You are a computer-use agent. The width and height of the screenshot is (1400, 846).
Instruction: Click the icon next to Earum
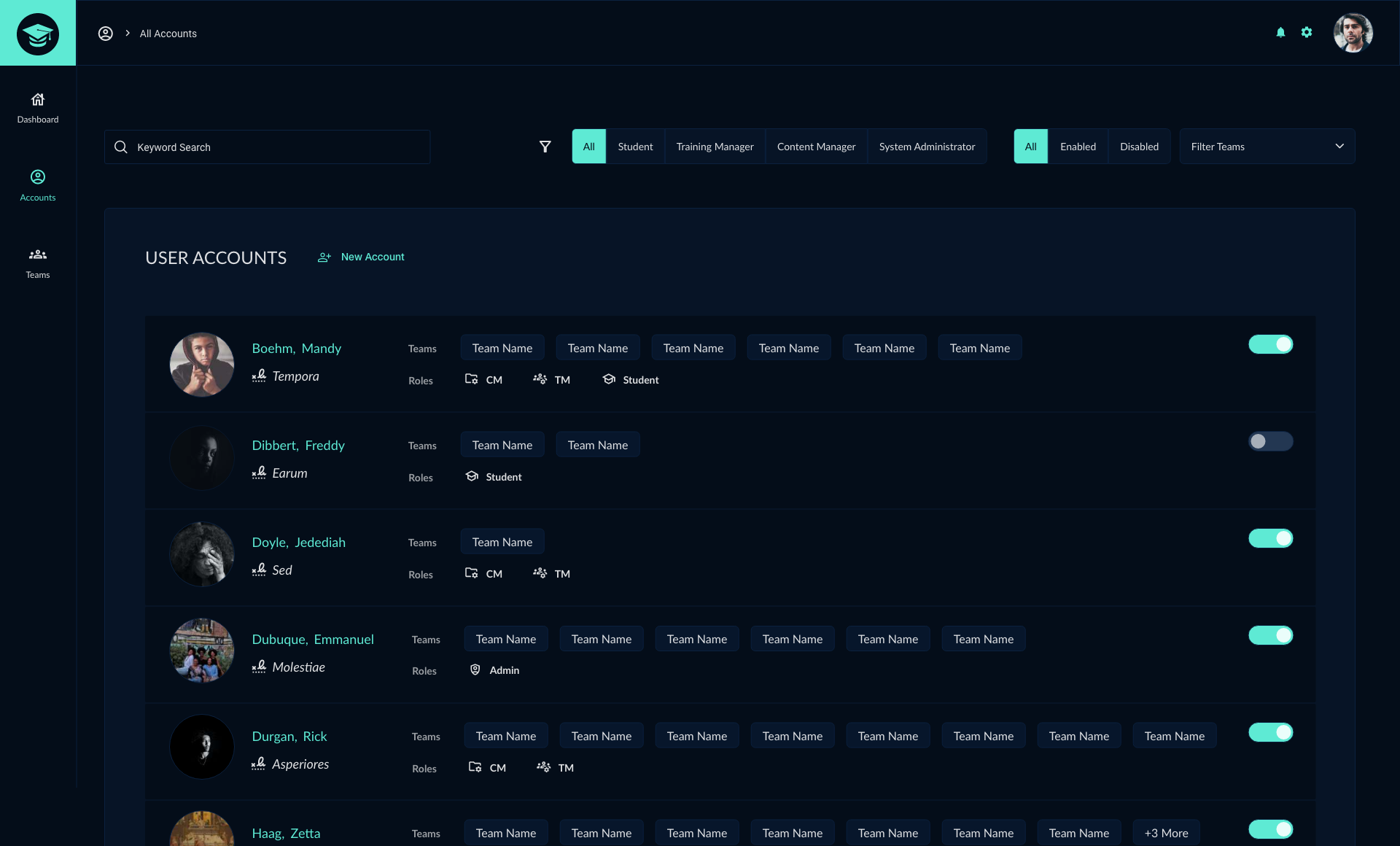click(259, 473)
